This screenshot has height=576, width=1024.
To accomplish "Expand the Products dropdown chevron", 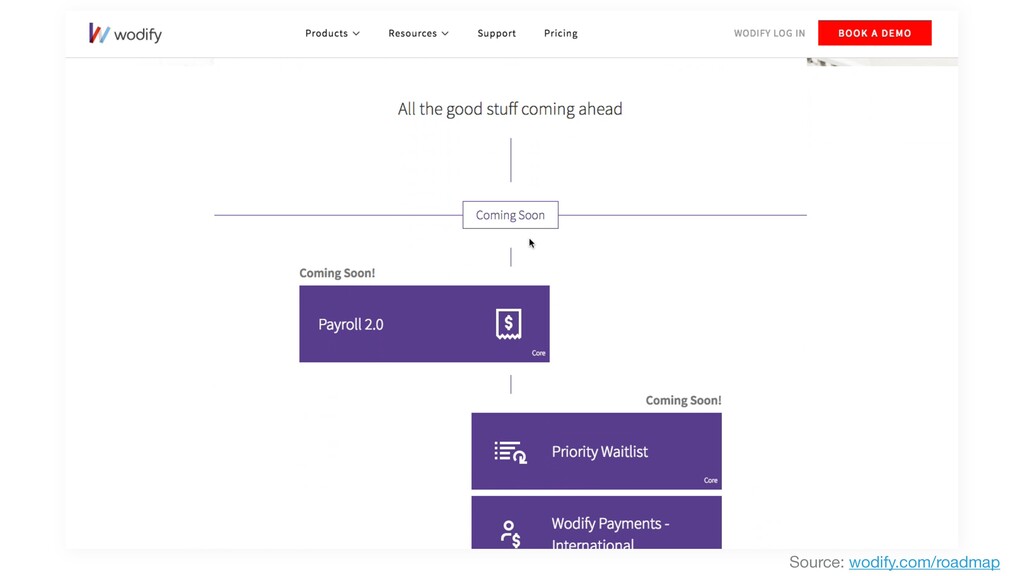I will (x=356, y=33).
